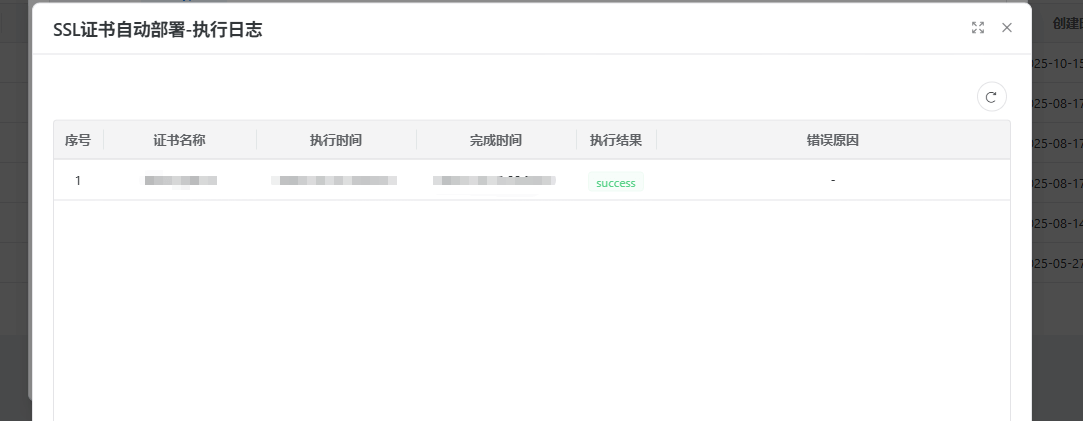The width and height of the screenshot is (1083, 421).
Task: Click the blurred completion time in row 1
Action: [x=494, y=181]
